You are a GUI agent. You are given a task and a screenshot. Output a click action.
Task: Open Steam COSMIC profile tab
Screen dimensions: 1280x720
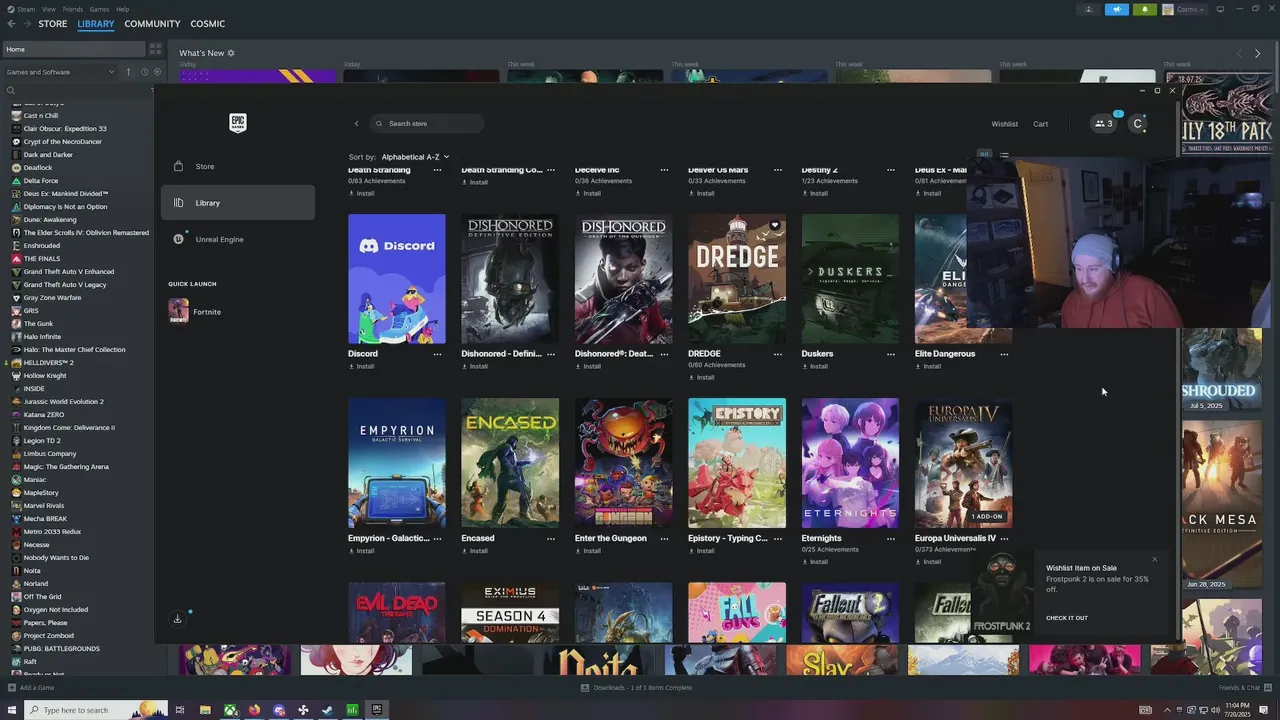coord(207,24)
